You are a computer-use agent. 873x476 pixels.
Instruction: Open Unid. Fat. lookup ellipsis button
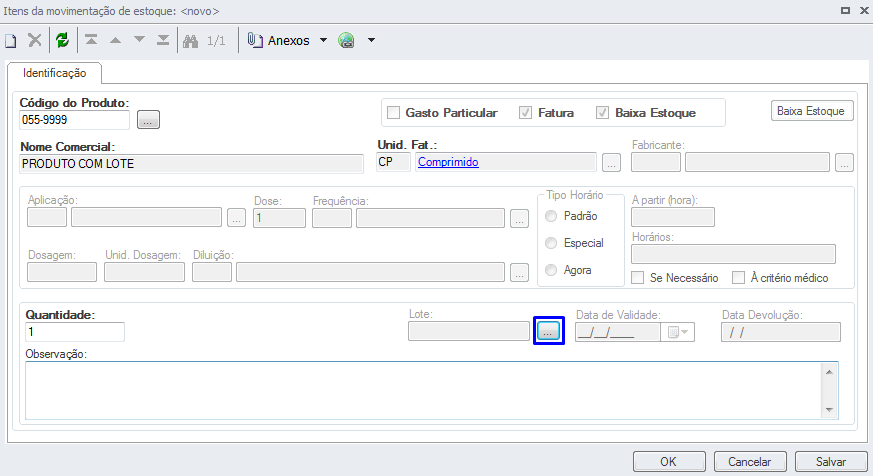click(611, 163)
